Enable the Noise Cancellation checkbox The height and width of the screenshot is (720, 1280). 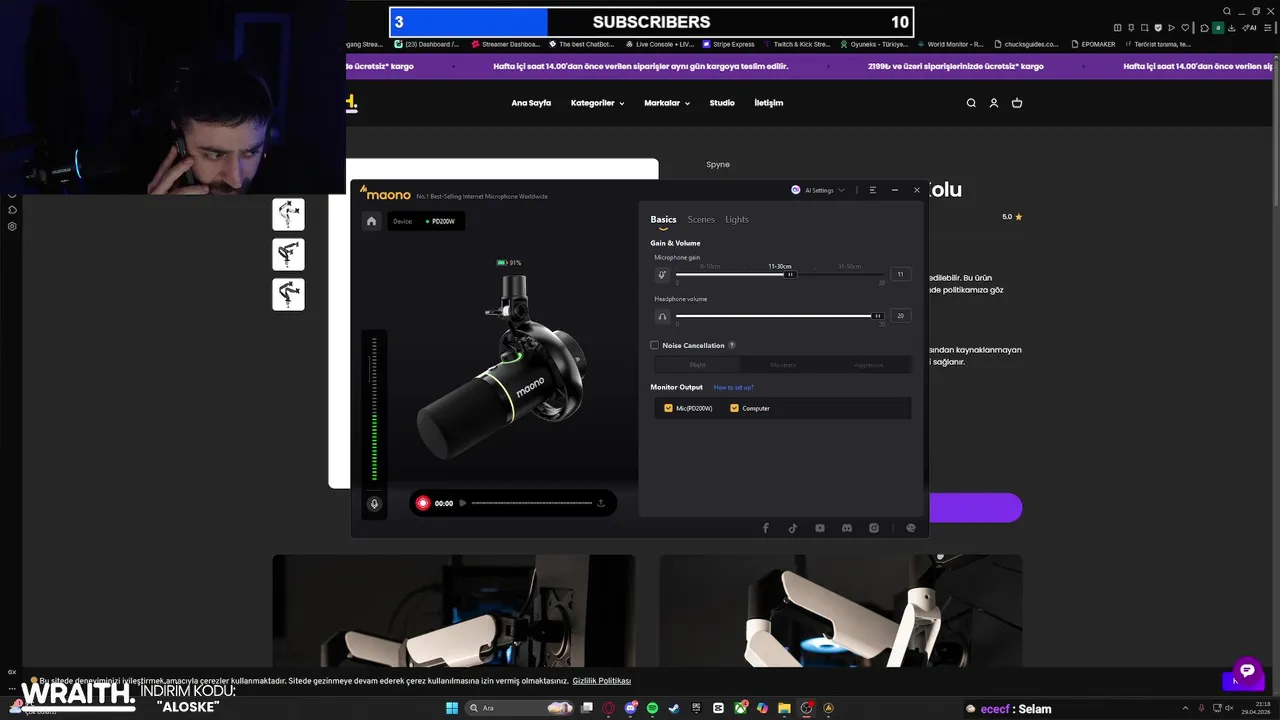(655, 345)
